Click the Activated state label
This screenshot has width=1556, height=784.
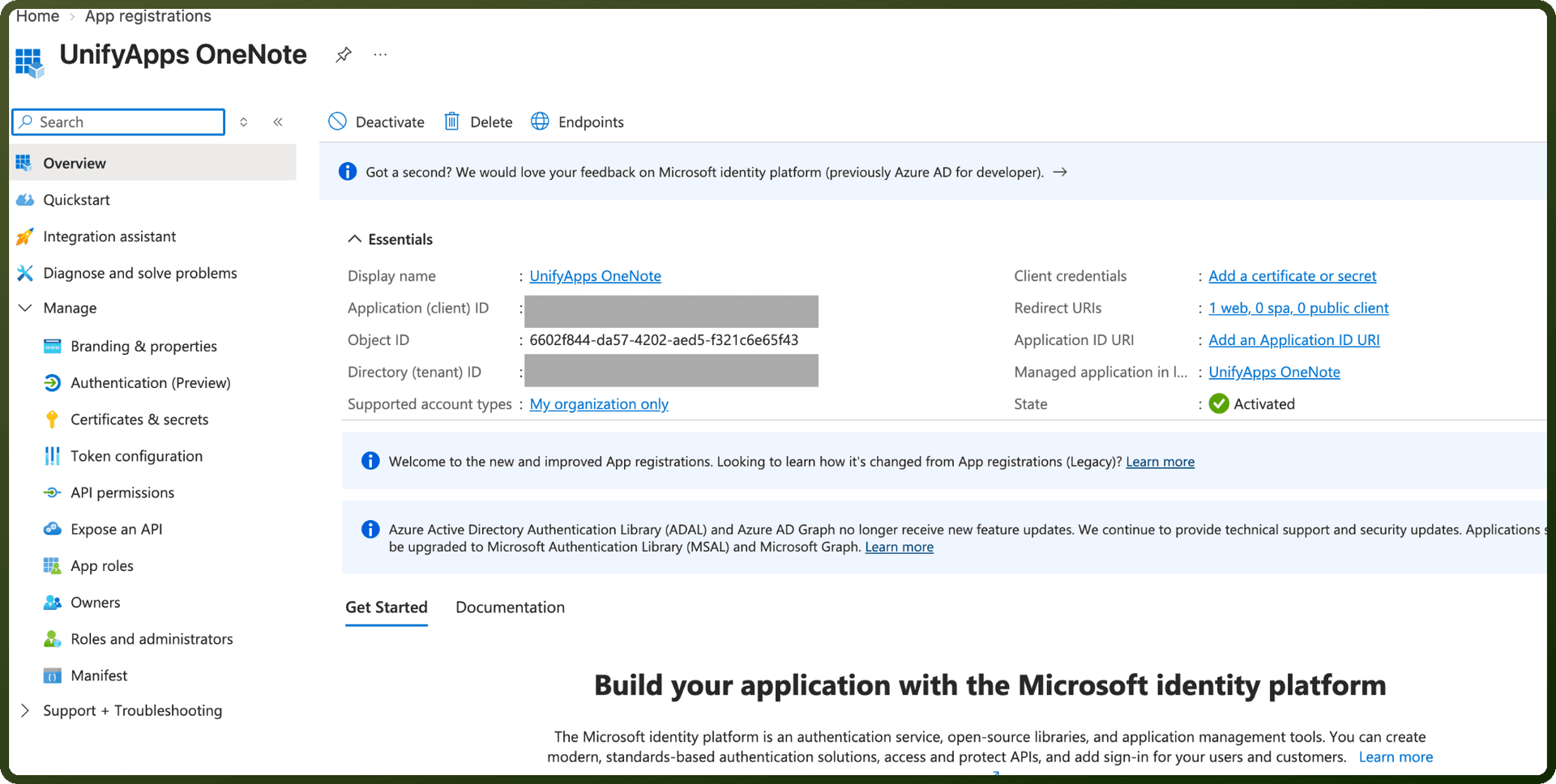pos(1263,404)
